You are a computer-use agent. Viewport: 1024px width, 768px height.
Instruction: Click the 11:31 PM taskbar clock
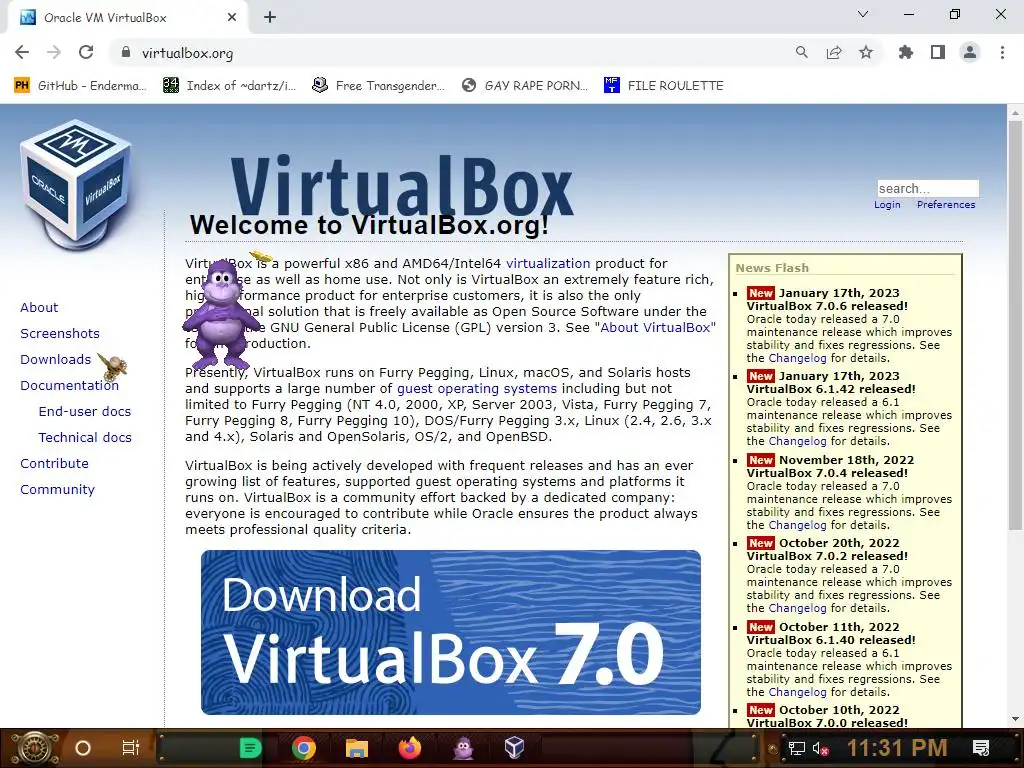point(897,748)
